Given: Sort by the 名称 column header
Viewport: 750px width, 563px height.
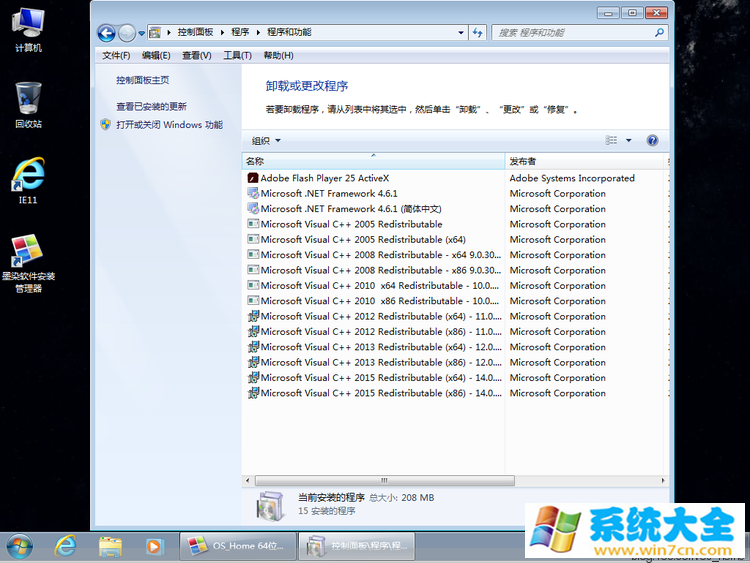Looking at the screenshot, I should tap(373, 161).
